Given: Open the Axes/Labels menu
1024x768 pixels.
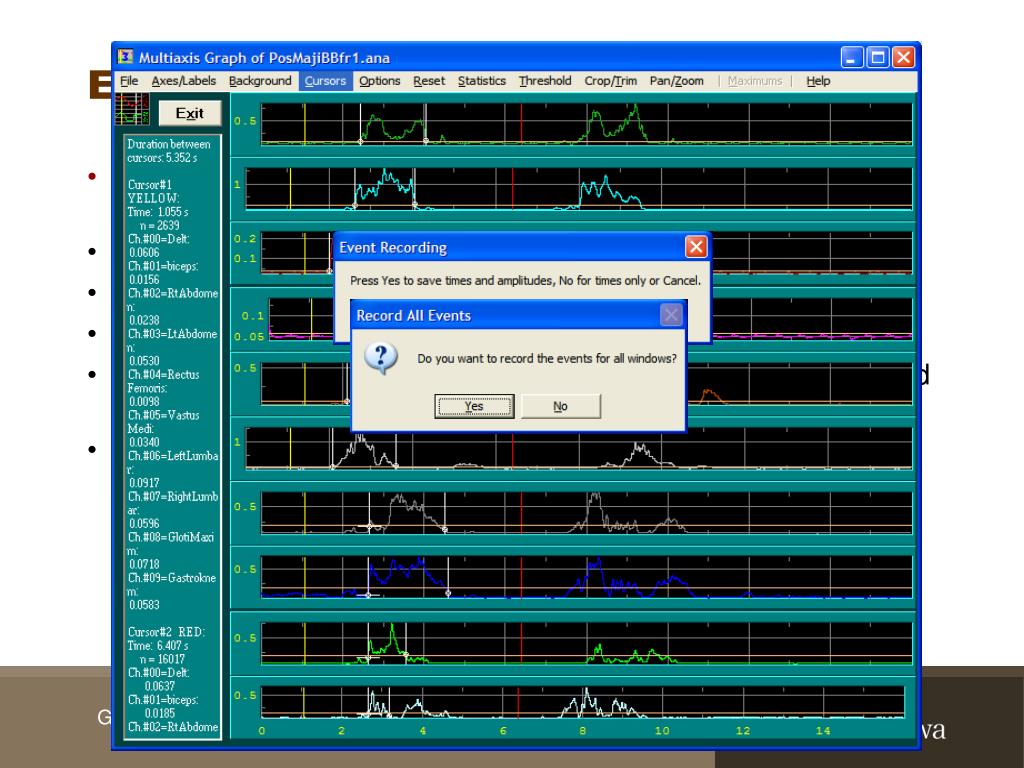Looking at the screenshot, I should point(184,81).
